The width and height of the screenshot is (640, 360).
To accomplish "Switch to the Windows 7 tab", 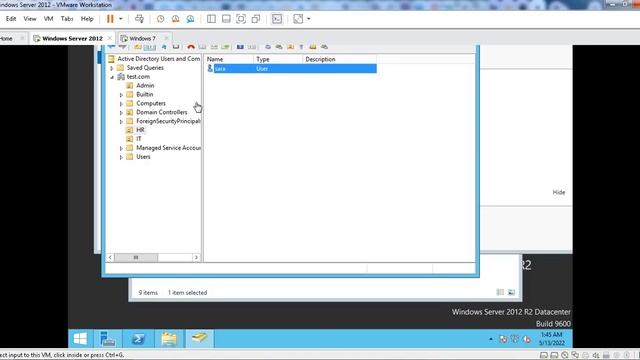I will point(142,38).
